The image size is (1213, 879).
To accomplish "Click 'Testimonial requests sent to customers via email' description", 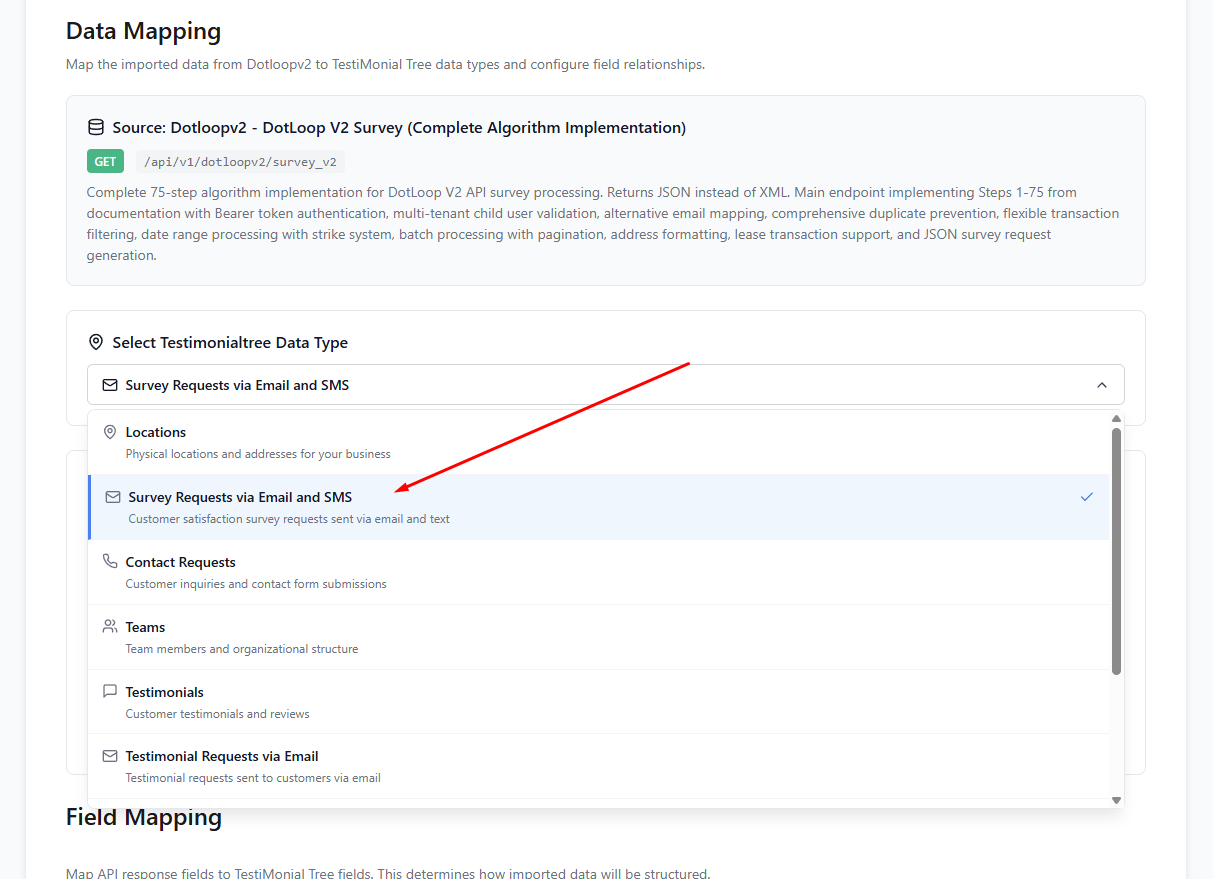I will click(x=253, y=778).
